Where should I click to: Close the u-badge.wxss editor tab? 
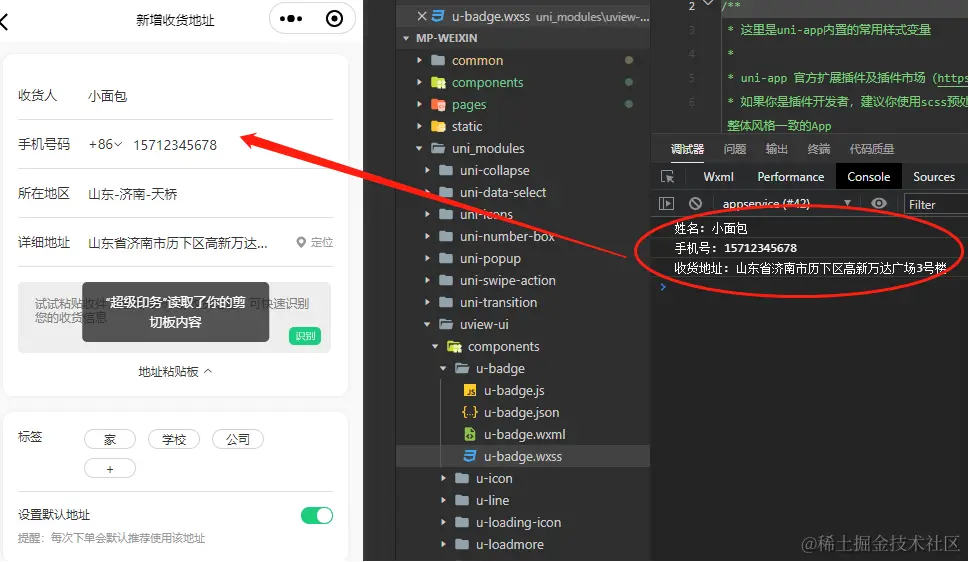tap(422, 16)
